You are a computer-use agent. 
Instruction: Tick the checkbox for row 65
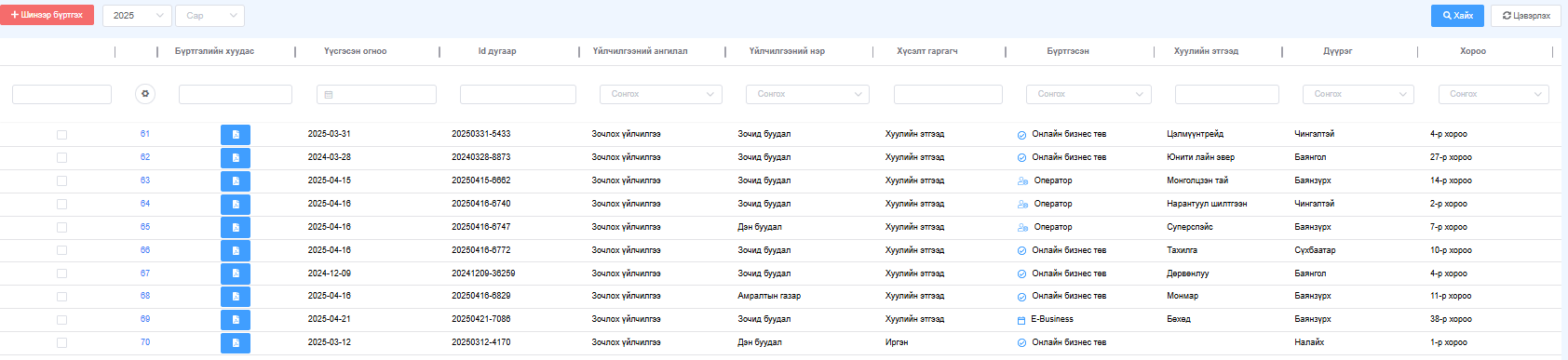tap(61, 227)
